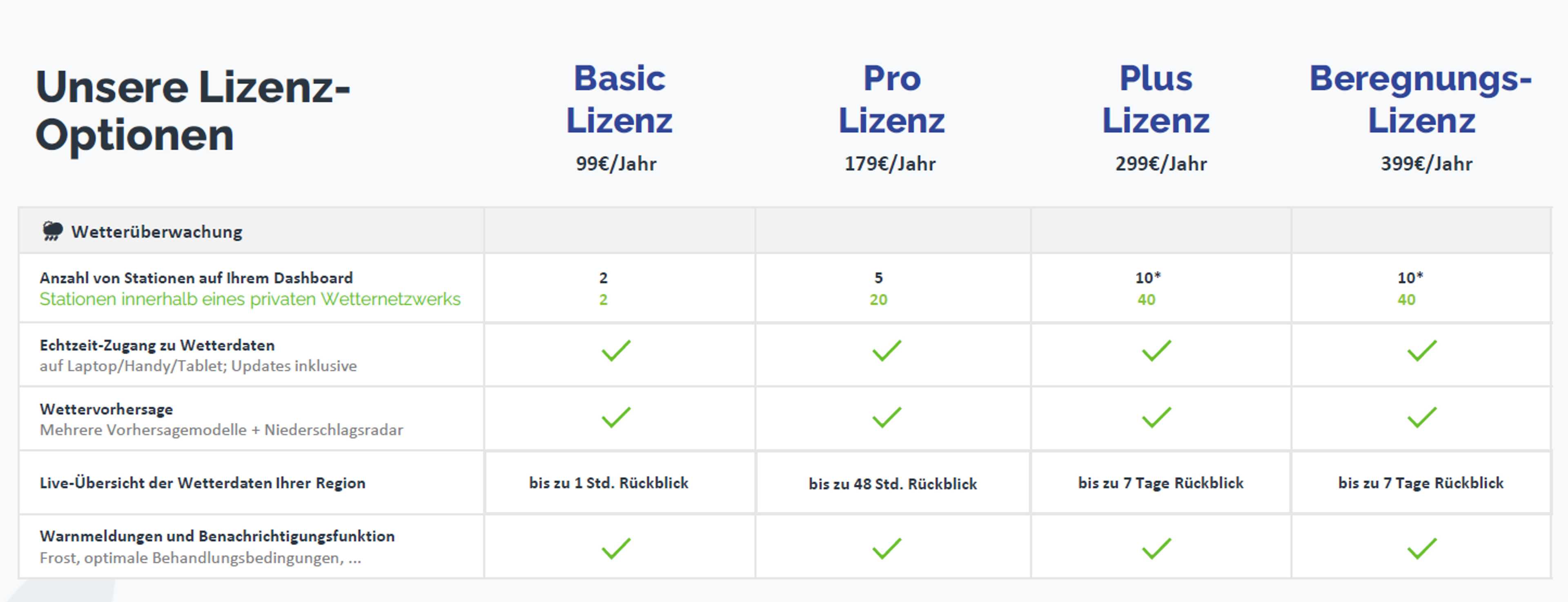Open the Beregnungs-Lizenz heading
1568x602 pixels.
(1421, 99)
